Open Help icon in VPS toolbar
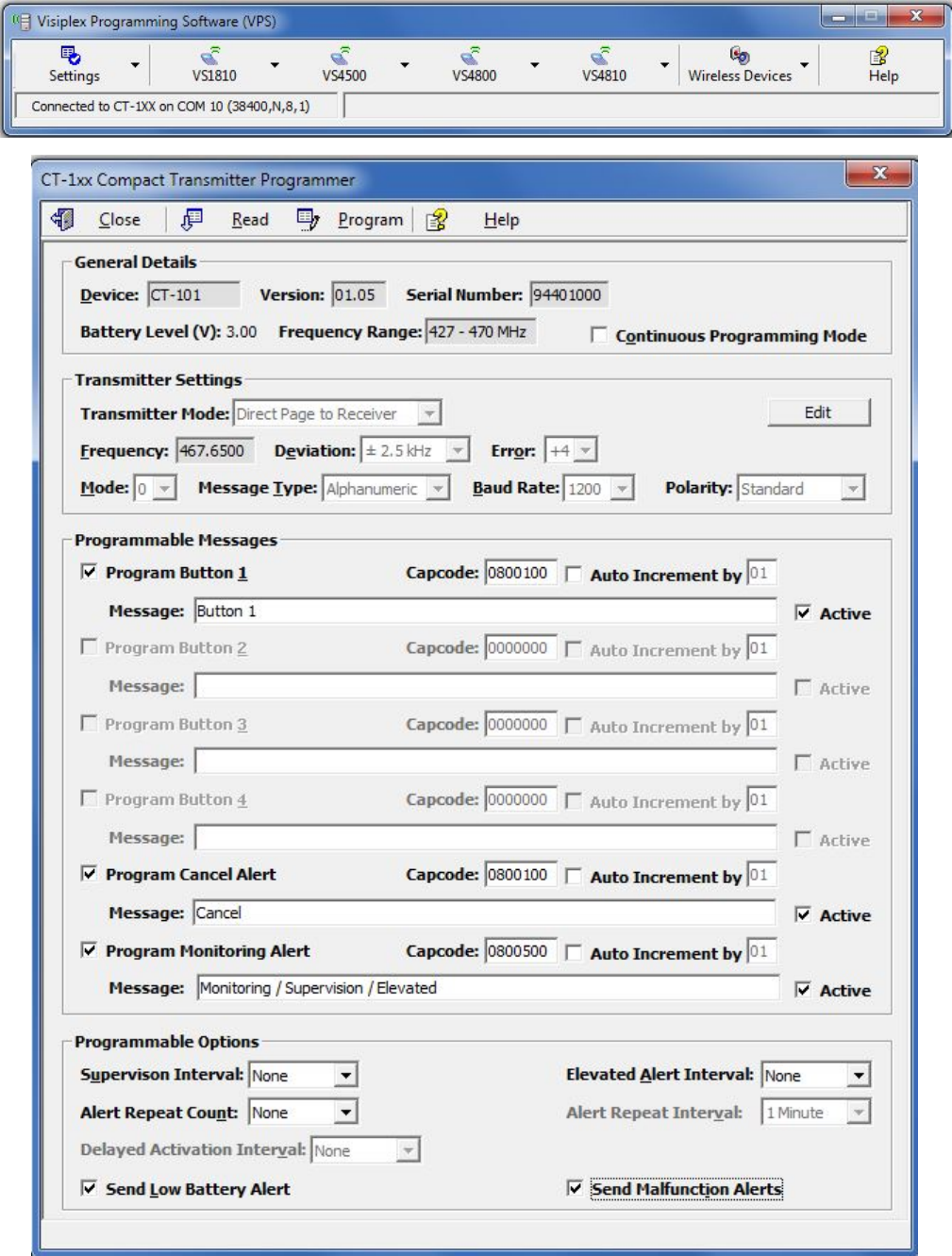 point(879,56)
